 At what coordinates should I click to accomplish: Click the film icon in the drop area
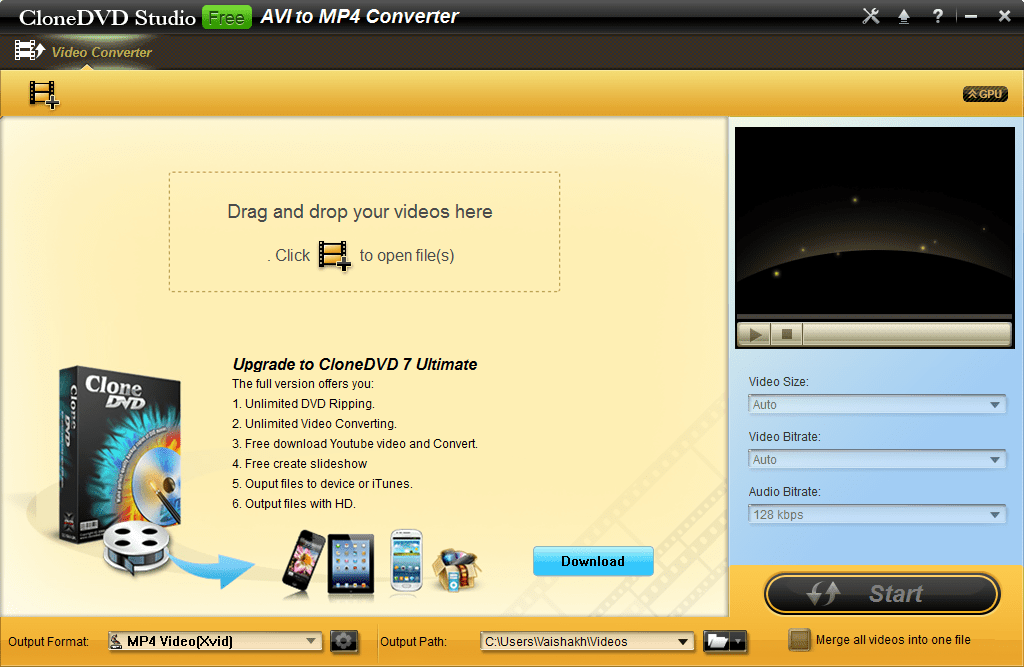coord(334,255)
